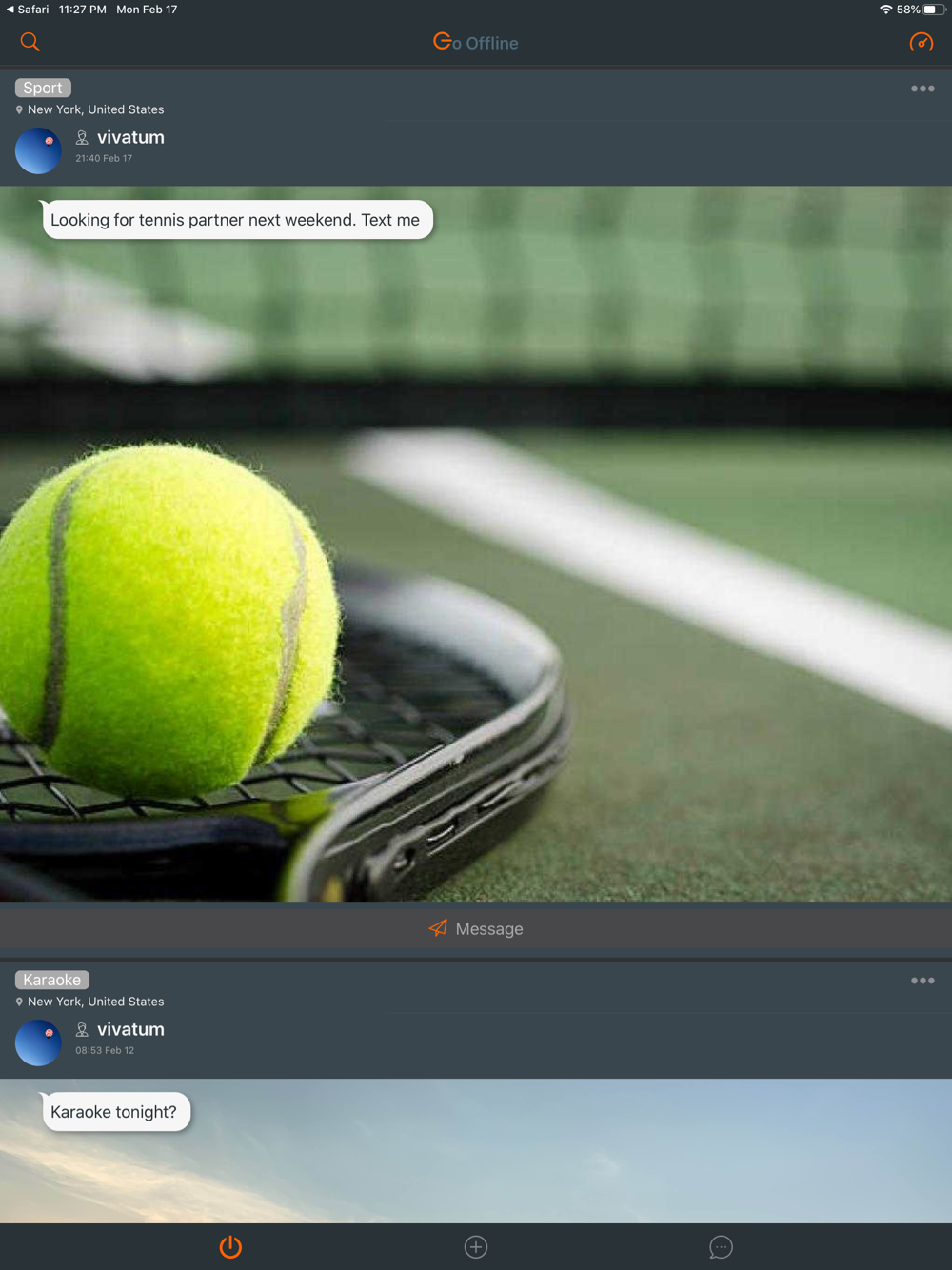Tap the plus add-post icon

coord(476,1246)
